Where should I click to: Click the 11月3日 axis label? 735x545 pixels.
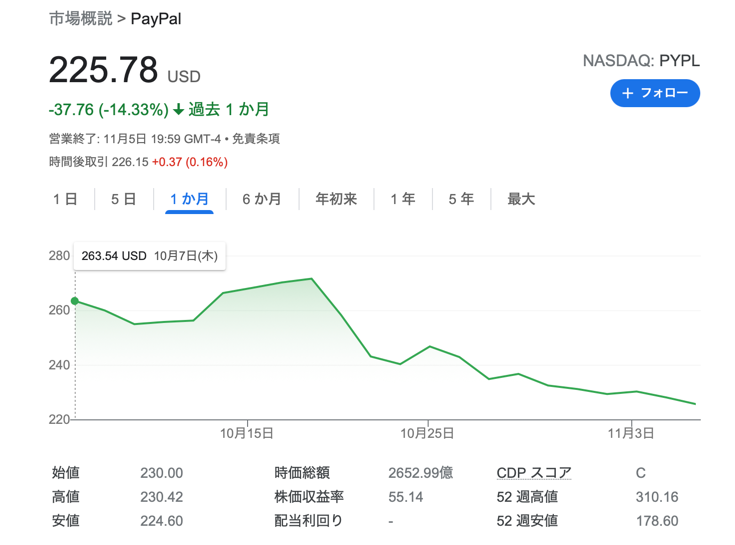[631, 433]
